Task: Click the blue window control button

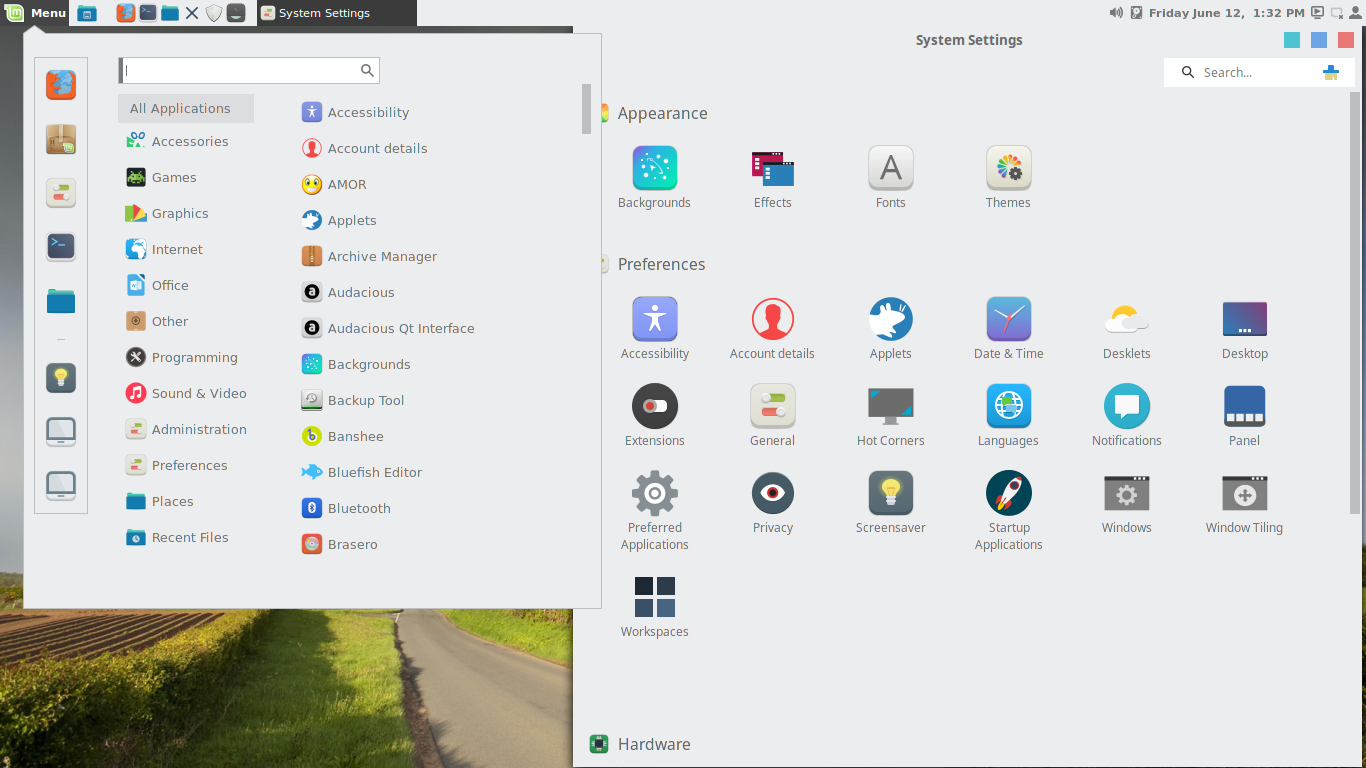Action: coord(1319,40)
